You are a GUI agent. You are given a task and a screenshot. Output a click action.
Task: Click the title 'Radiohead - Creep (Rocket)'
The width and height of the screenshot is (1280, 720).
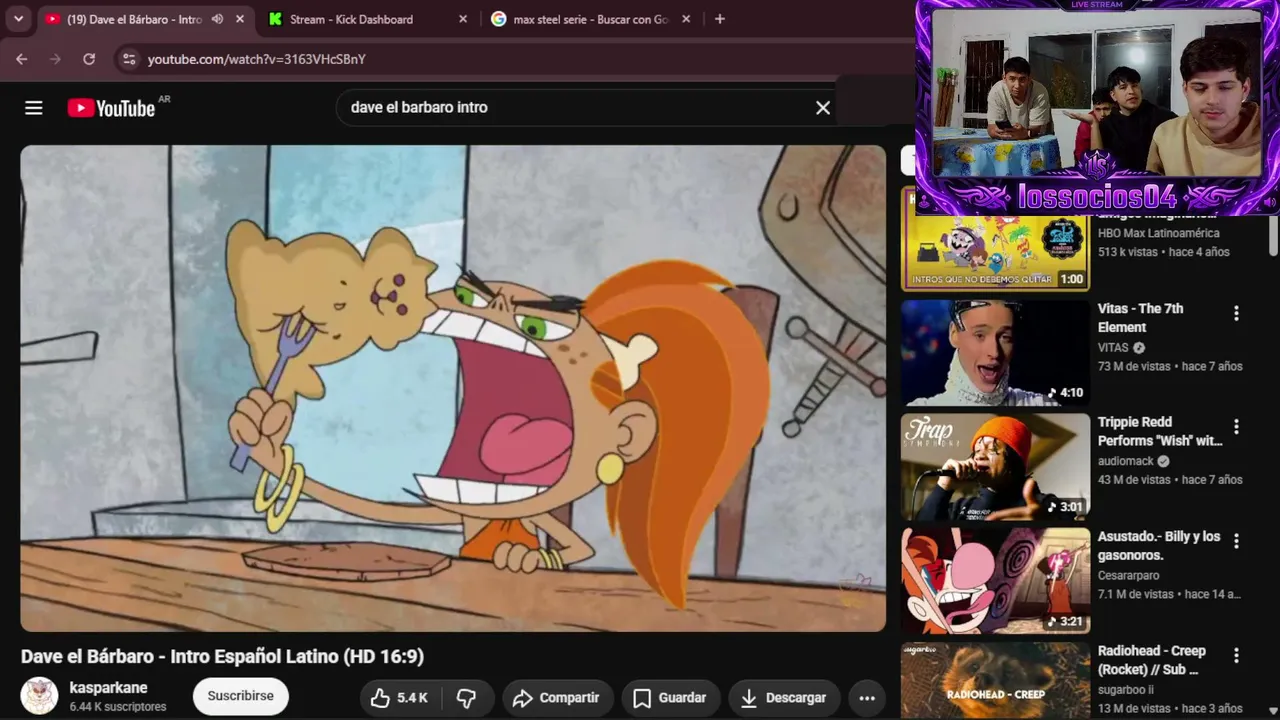[1152, 660]
